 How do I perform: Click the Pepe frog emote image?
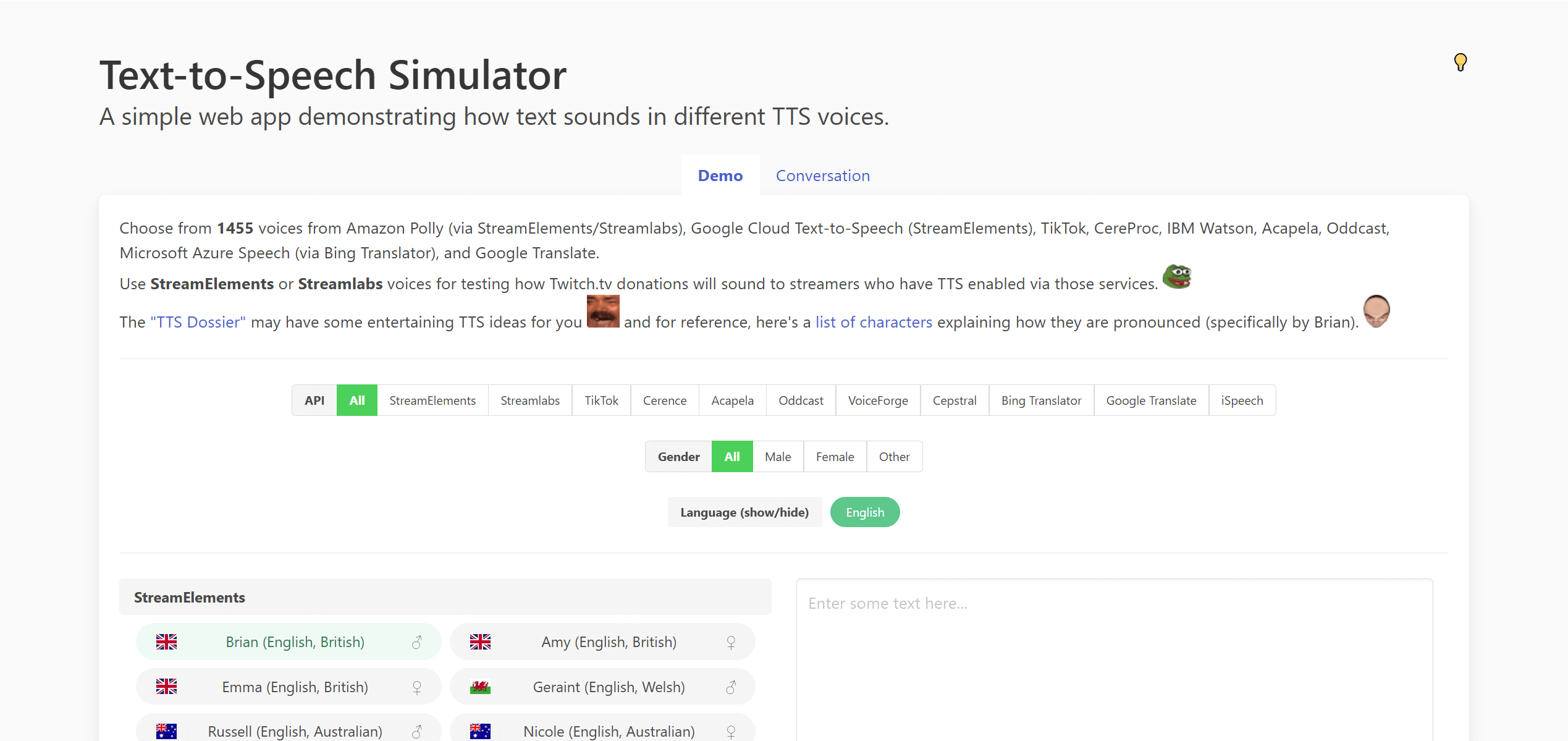click(1177, 276)
